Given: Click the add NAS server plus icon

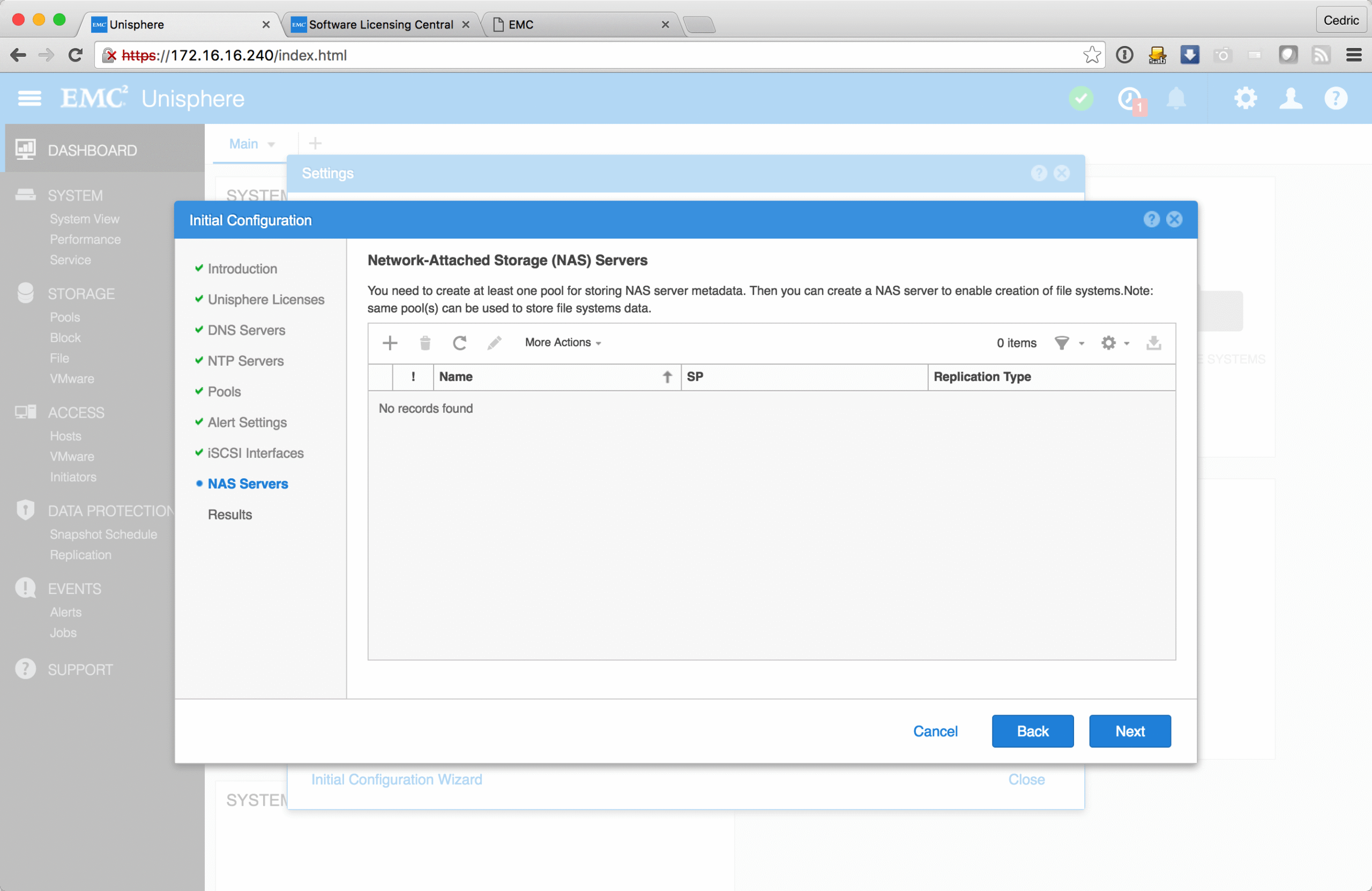Looking at the screenshot, I should (x=390, y=343).
